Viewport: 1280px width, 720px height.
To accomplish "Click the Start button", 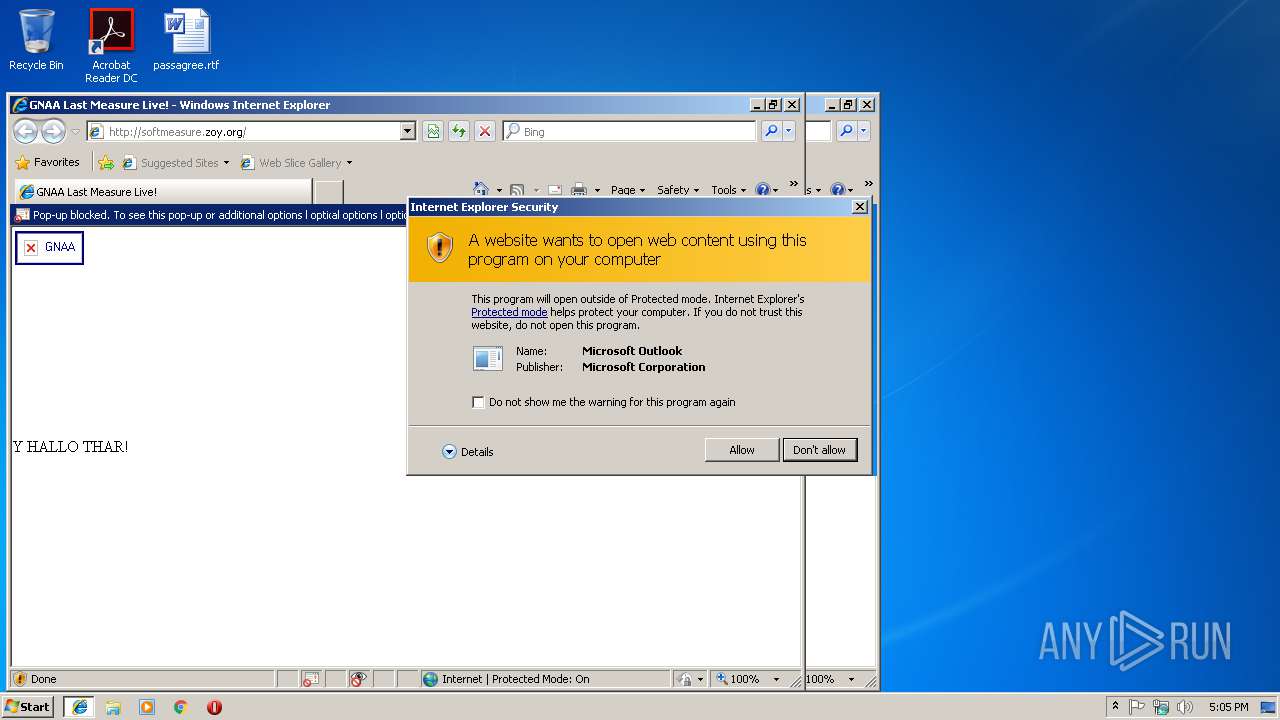I will coord(28,707).
